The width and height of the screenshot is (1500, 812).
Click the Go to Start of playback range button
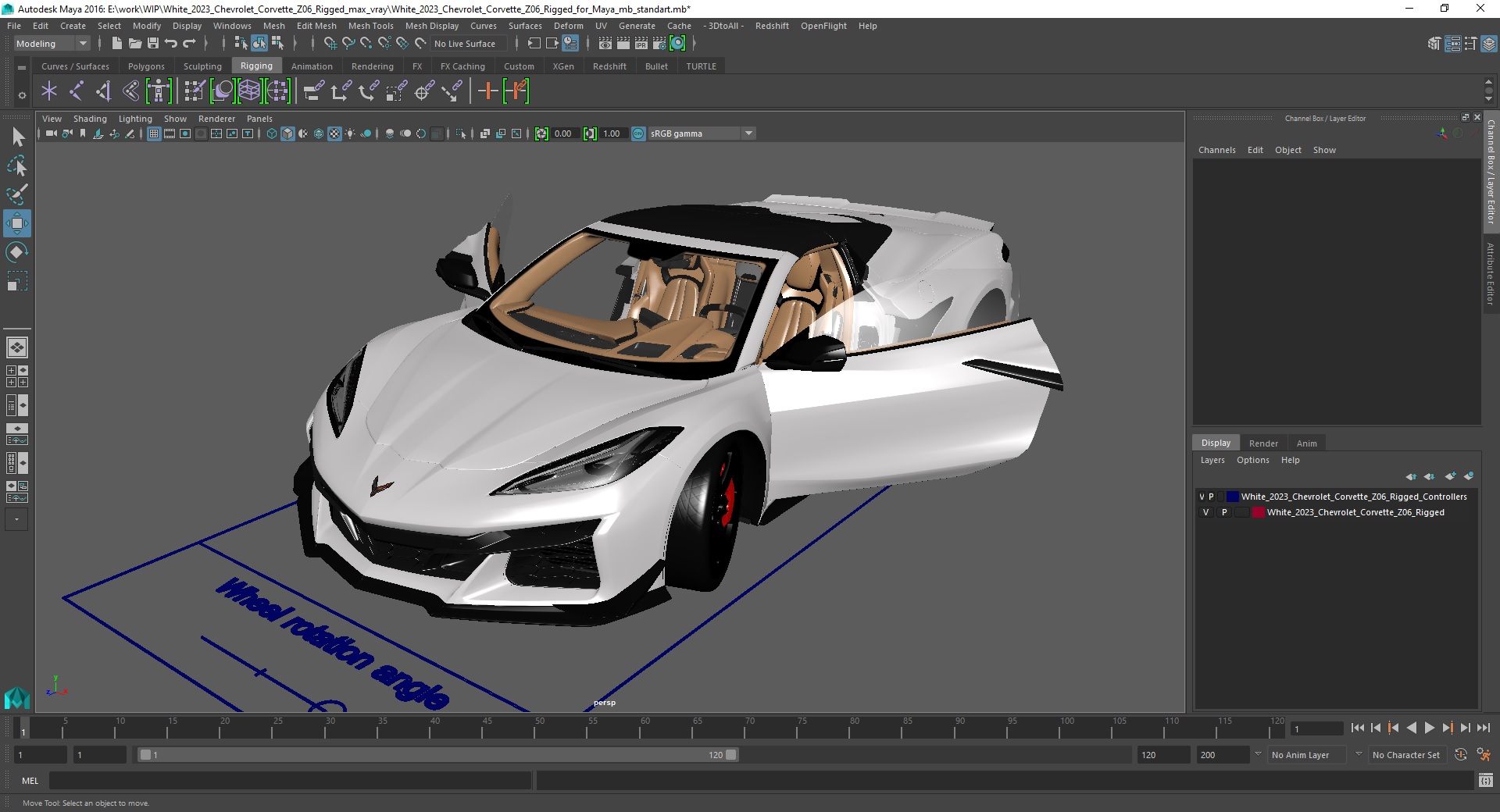tap(1358, 728)
